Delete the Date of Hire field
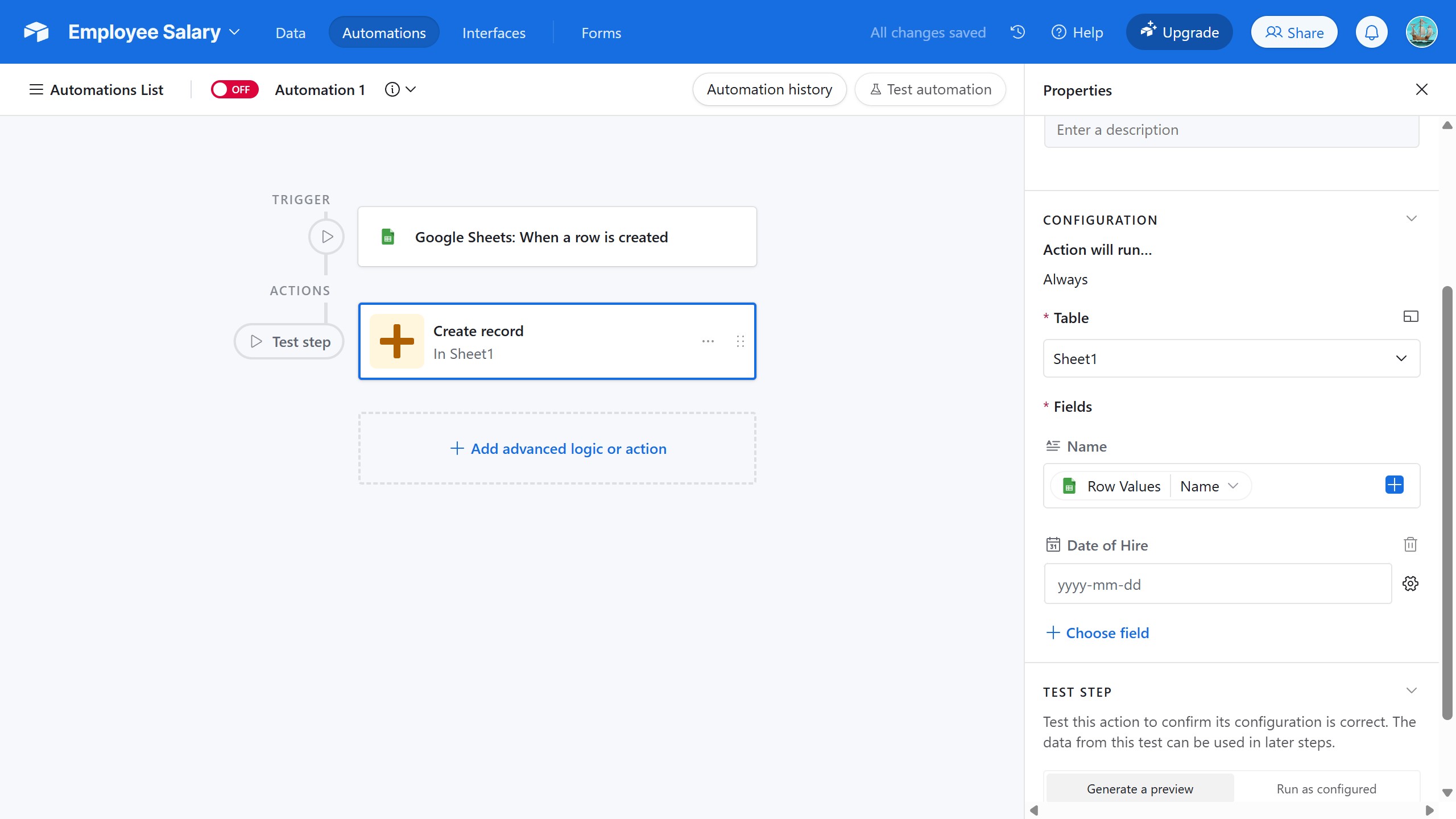 pos(1410,544)
